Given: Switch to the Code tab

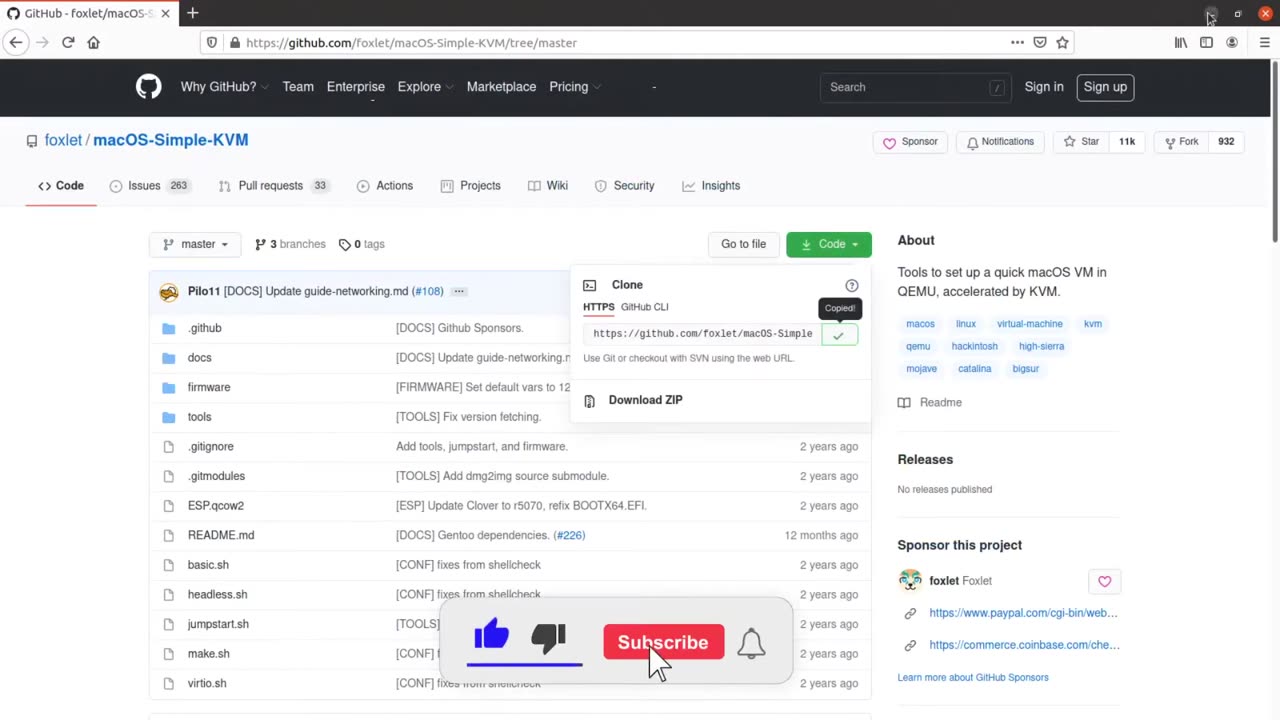Looking at the screenshot, I should coord(61,186).
